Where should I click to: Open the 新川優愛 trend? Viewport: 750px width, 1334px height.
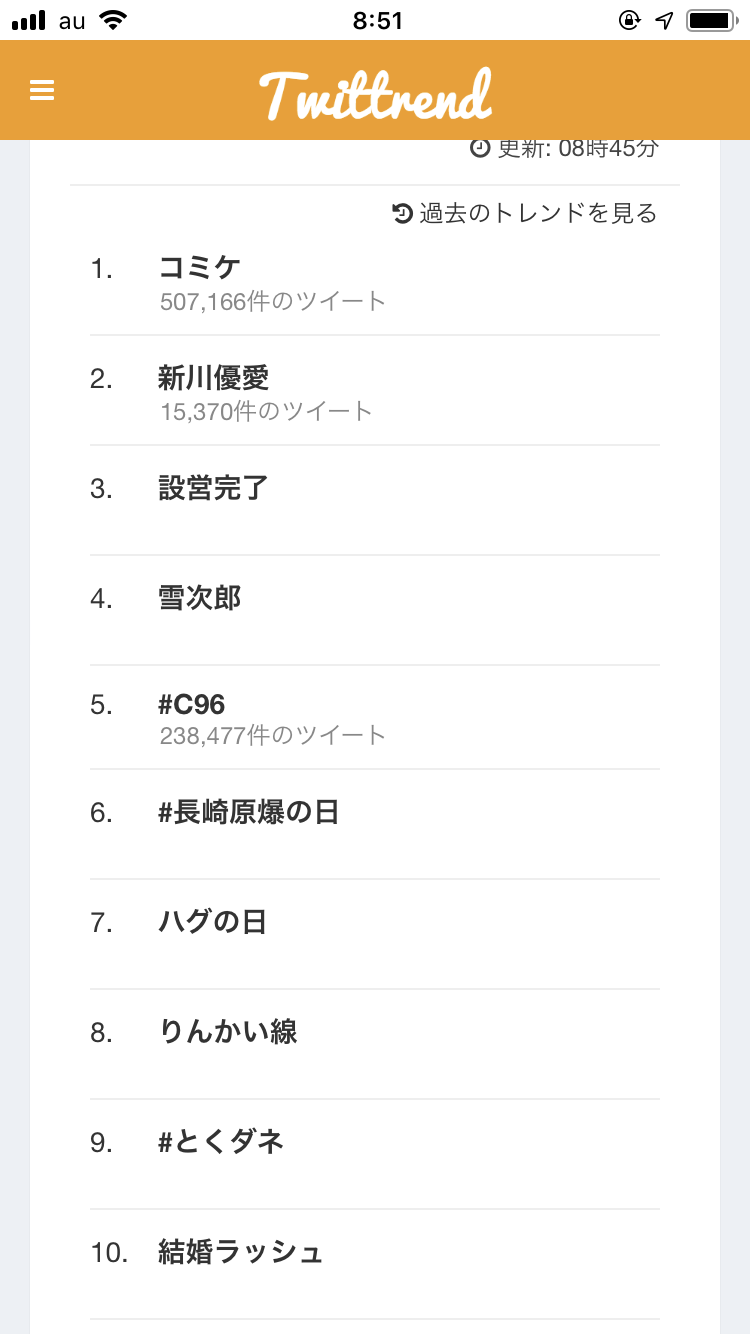[214, 378]
